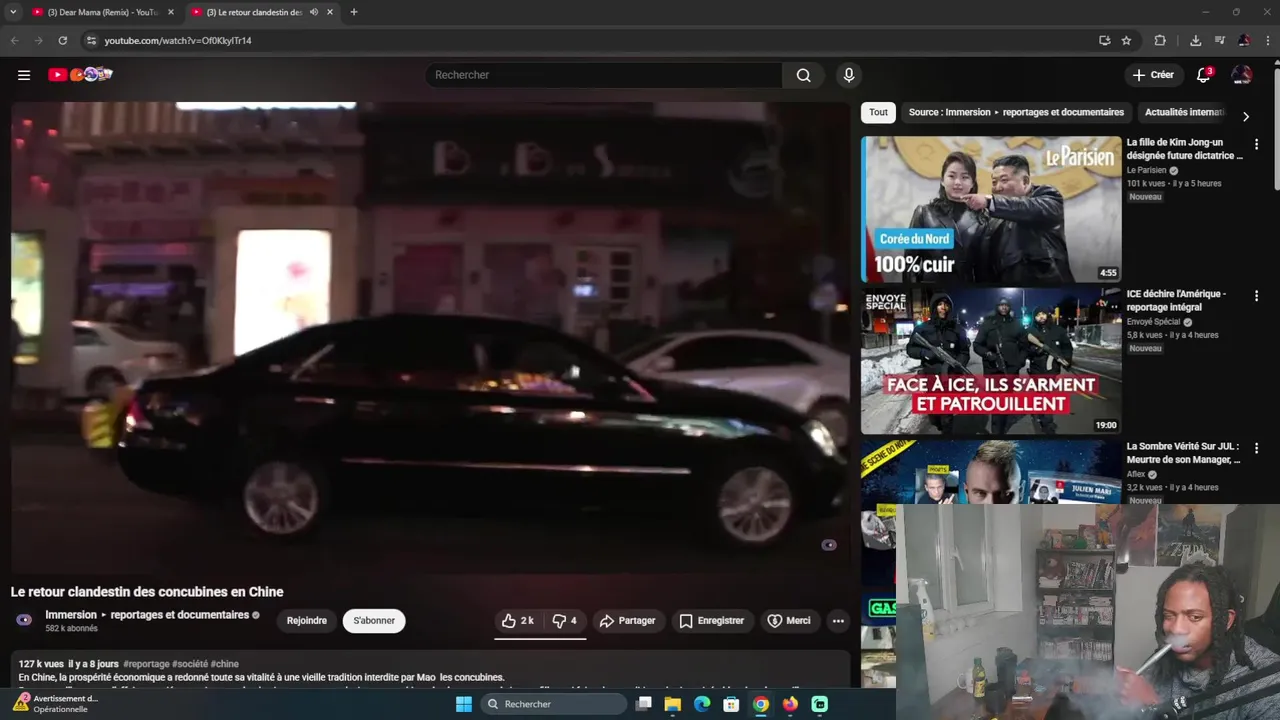The width and height of the screenshot is (1280, 720).
Task: Open Face à ICE video thumbnail
Action: tap(991, 361)
